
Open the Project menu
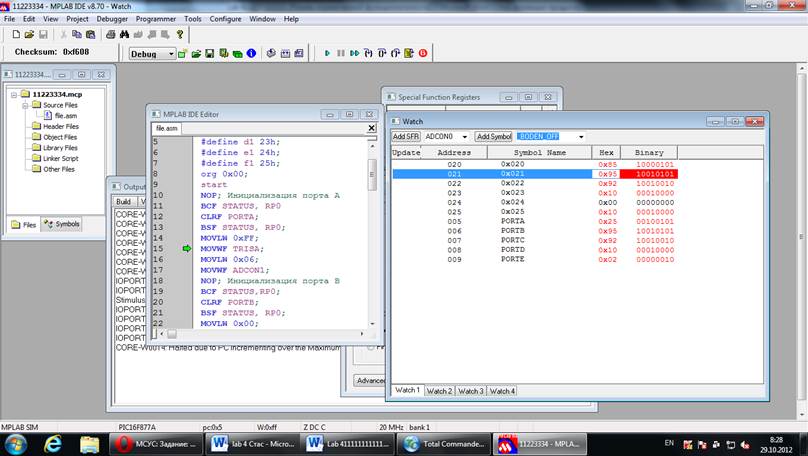(77, 19)
